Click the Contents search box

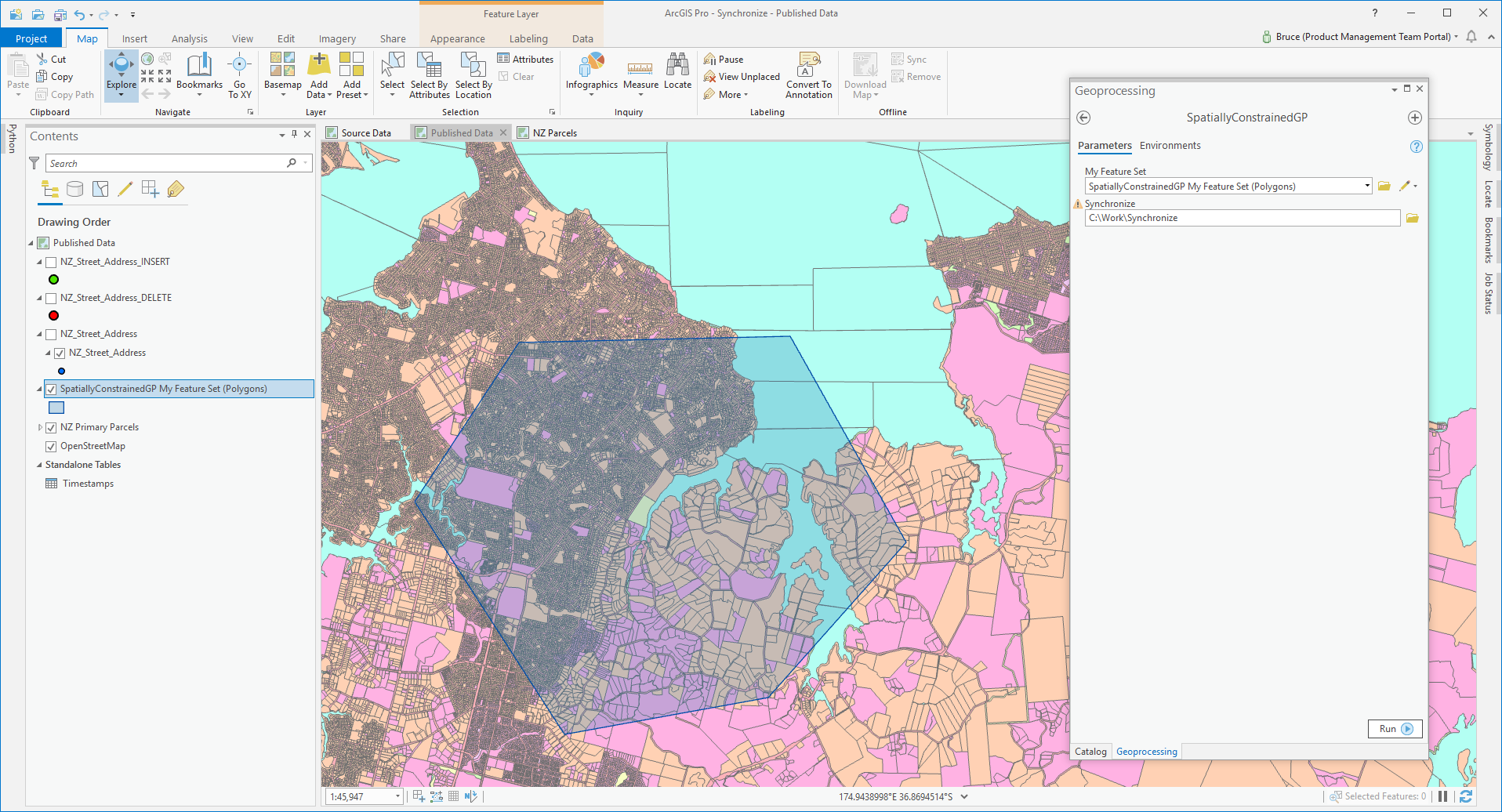(179, 163)
